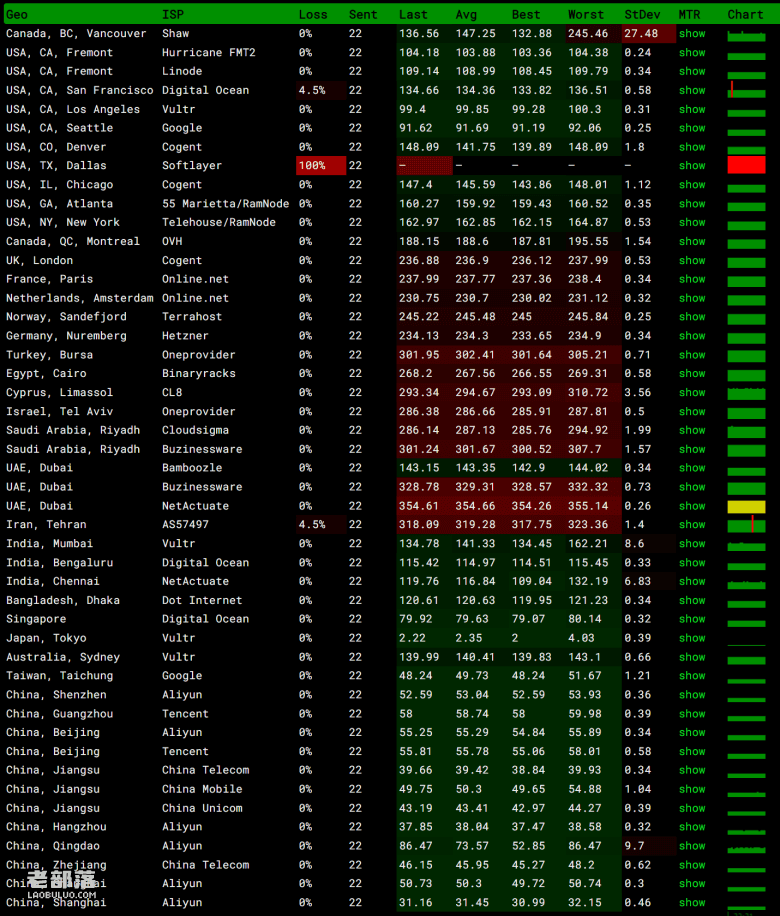780x916 pixels.
Task: Click the Sent column header
Action: [x=363, y=15]
